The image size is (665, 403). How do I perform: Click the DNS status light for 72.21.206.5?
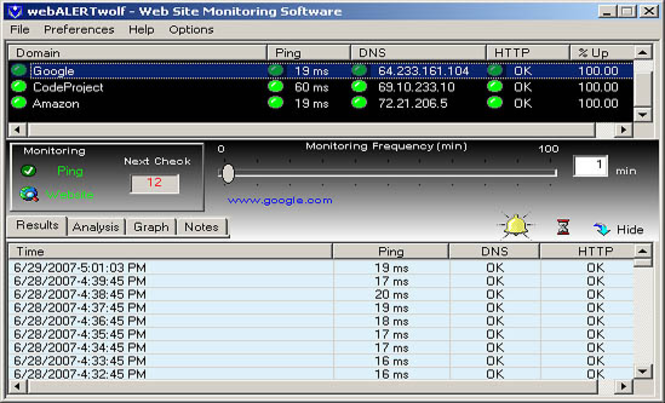[x=359, y=103]
